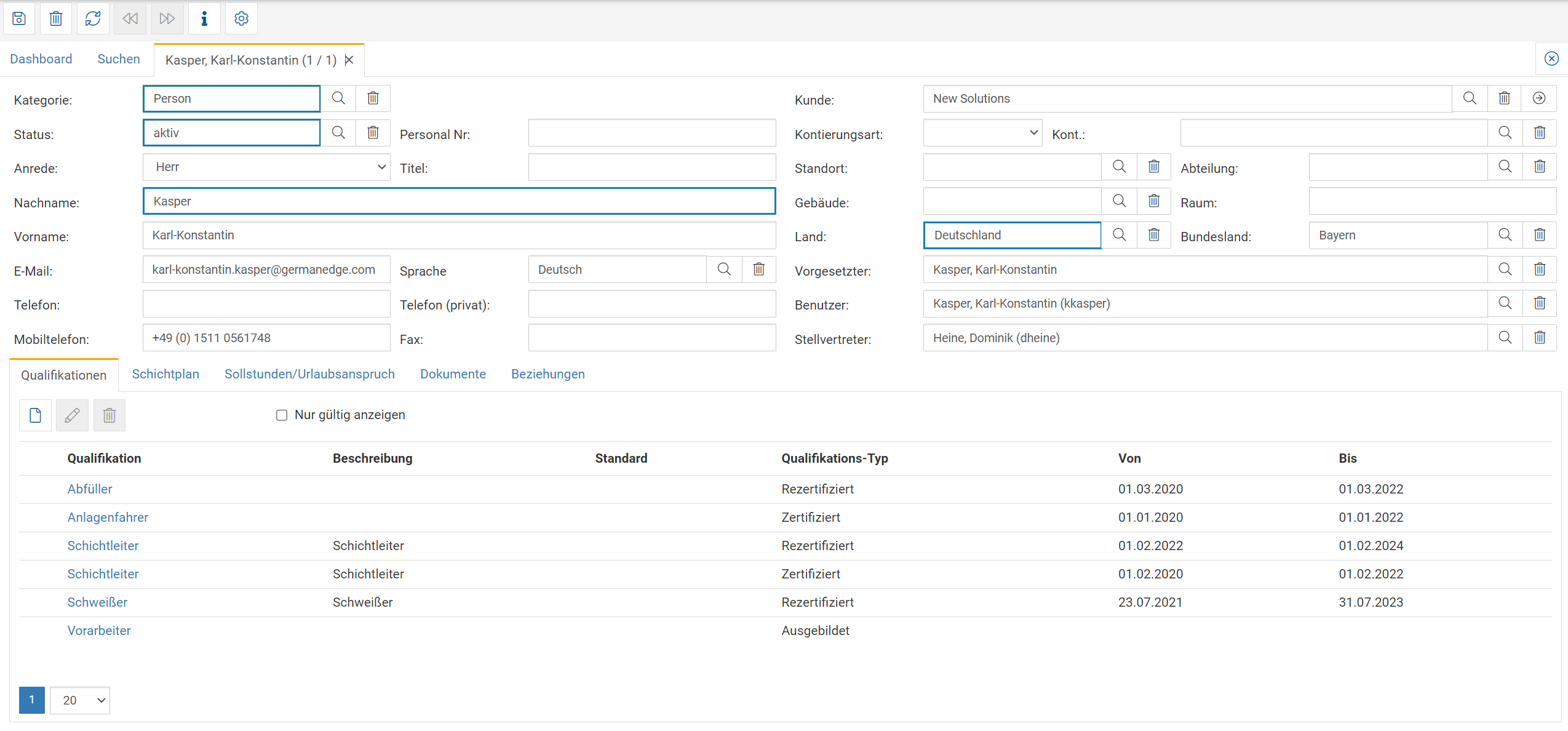1568x731 pixels.
Task: Delete Sprache value with trash icon
Action: tap(758, 270)
